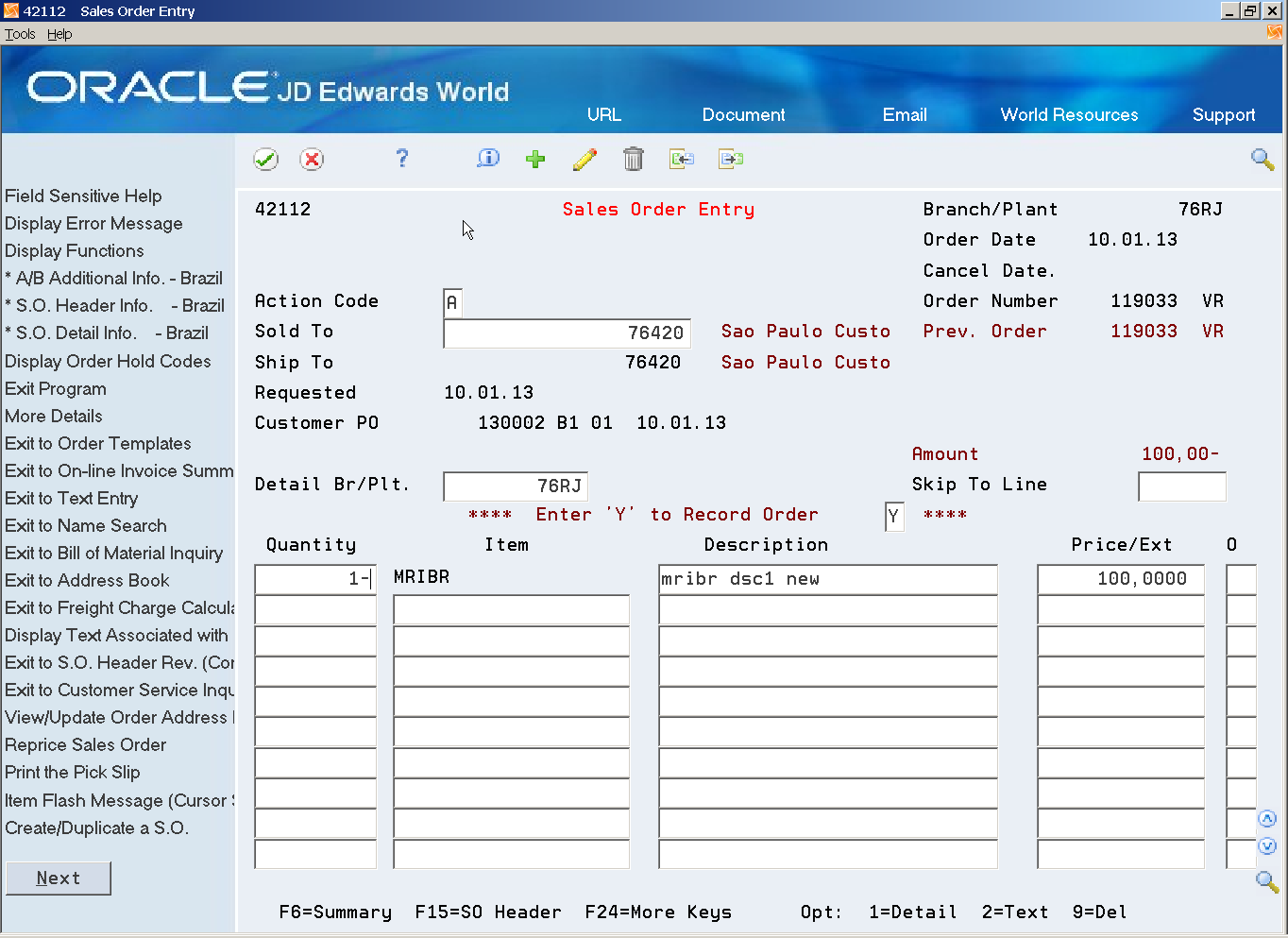This screenshot has height=938, width=1288.
Task: Click the F24=More Keys function text
Action: coord(658,912)
